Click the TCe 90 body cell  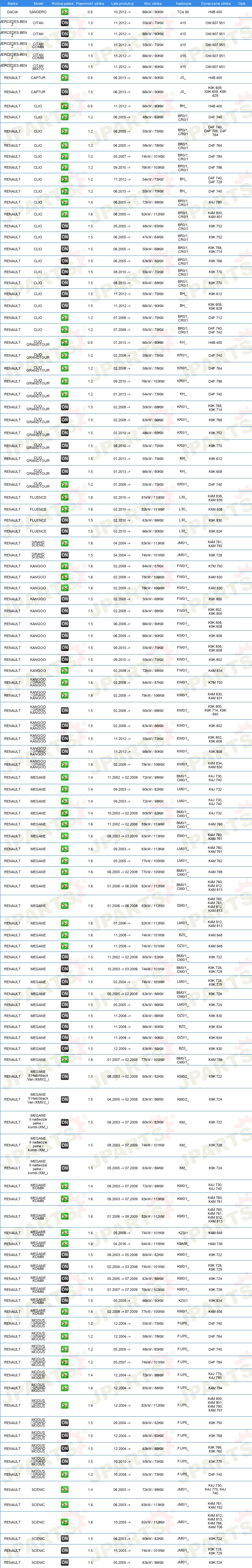183,12
